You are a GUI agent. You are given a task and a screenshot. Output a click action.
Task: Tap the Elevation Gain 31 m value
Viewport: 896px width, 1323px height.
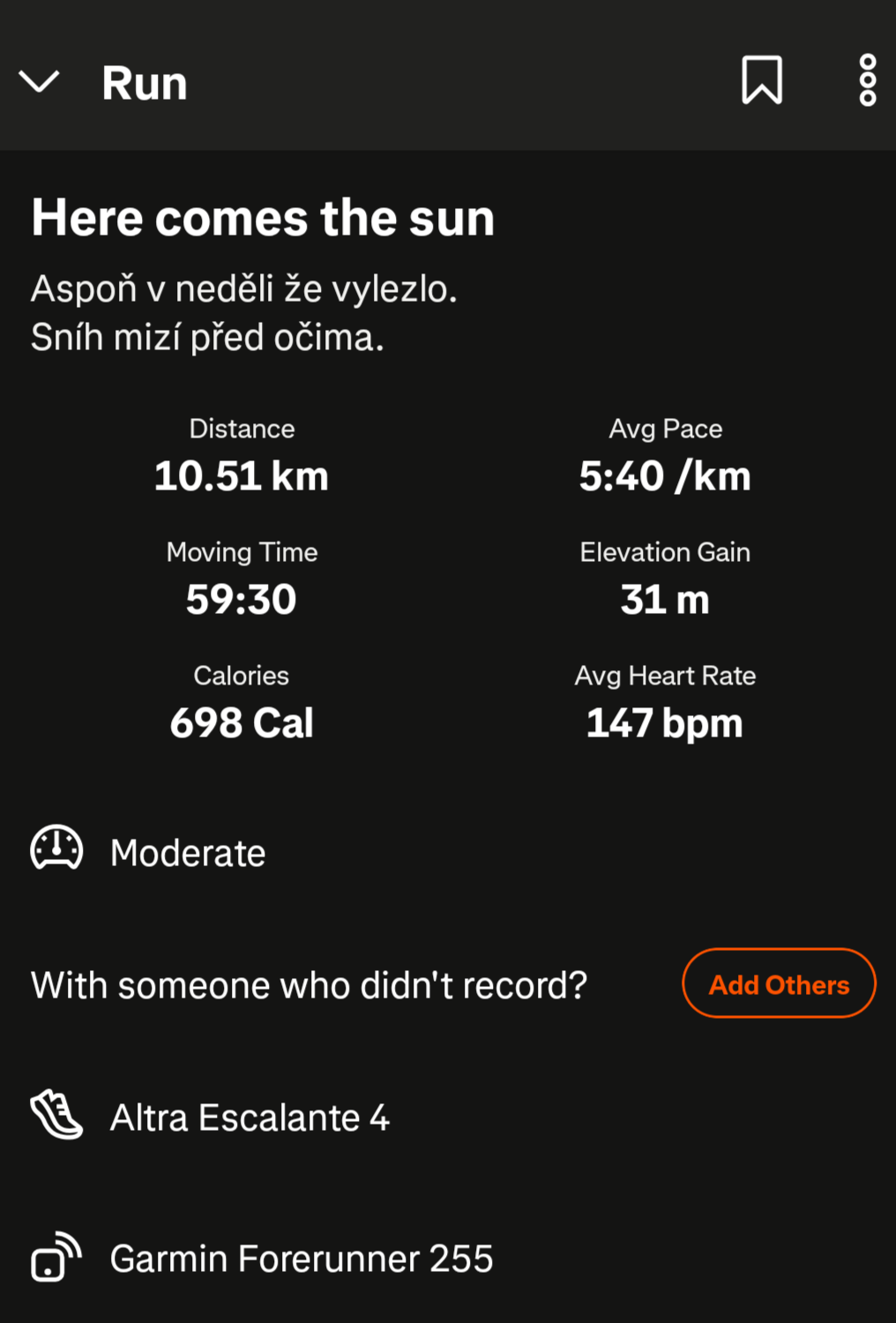point(665,599)
